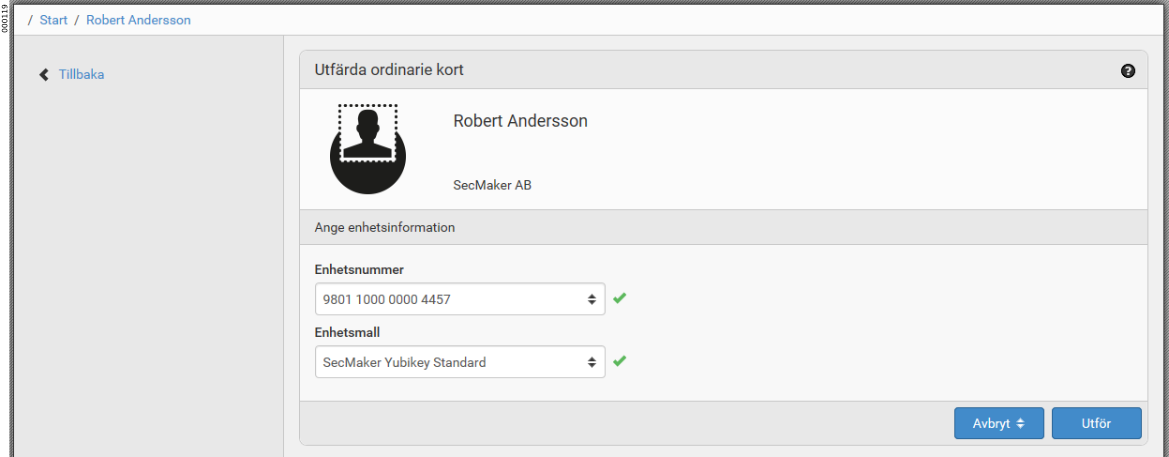
Task: Click the back arrow icon beside Tillbaka
Action: click(44, 74)
